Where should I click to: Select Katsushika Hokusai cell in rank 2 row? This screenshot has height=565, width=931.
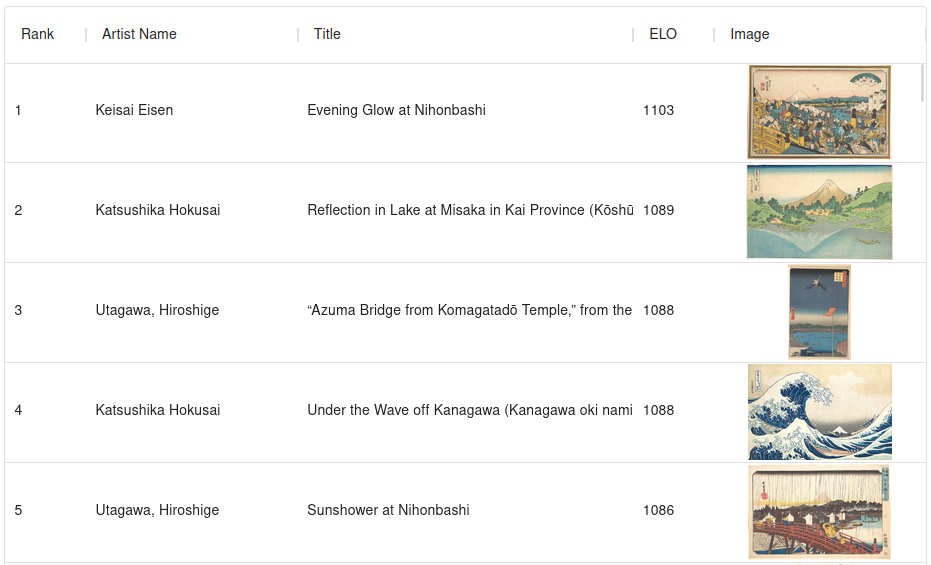click(x=158, y=210)
